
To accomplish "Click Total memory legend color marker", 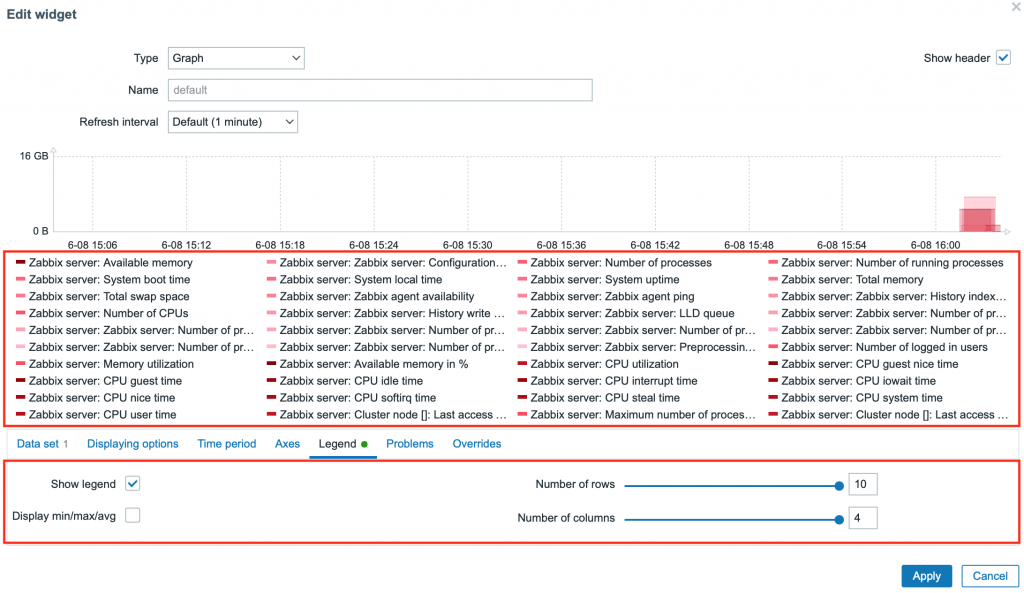I will pyautogui.click(x=774, y=280).
